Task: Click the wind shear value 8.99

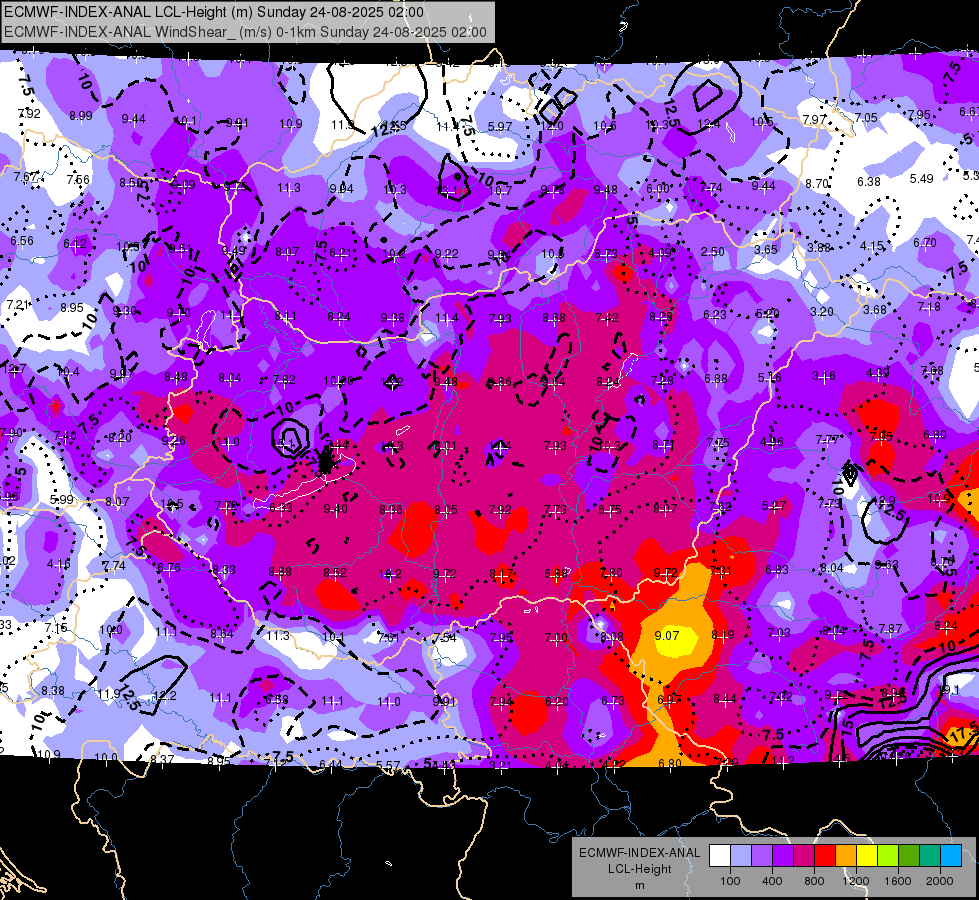Action: 81,116
